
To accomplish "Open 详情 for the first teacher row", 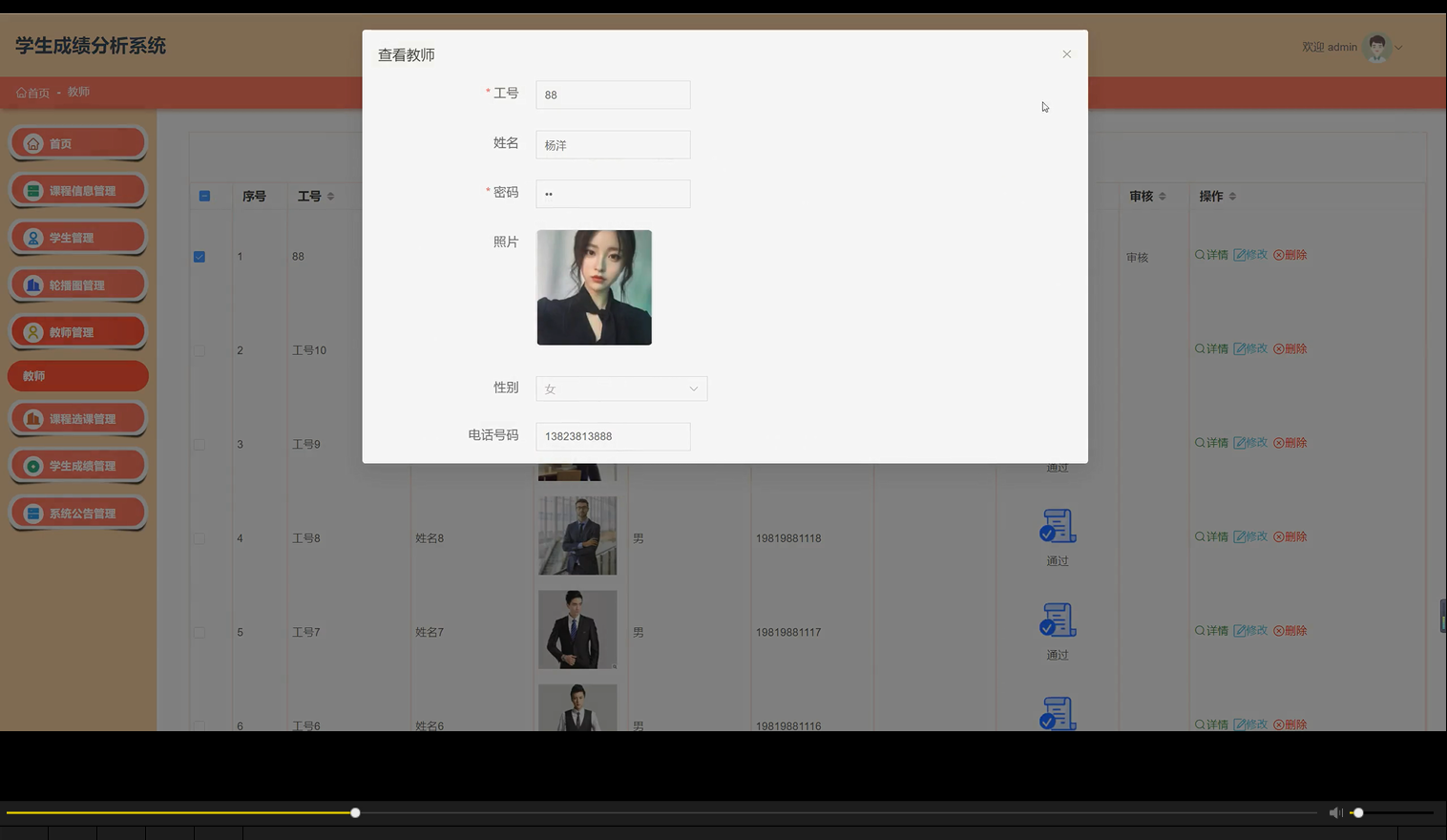I will pyautogui.click(x=1210, y=255).
